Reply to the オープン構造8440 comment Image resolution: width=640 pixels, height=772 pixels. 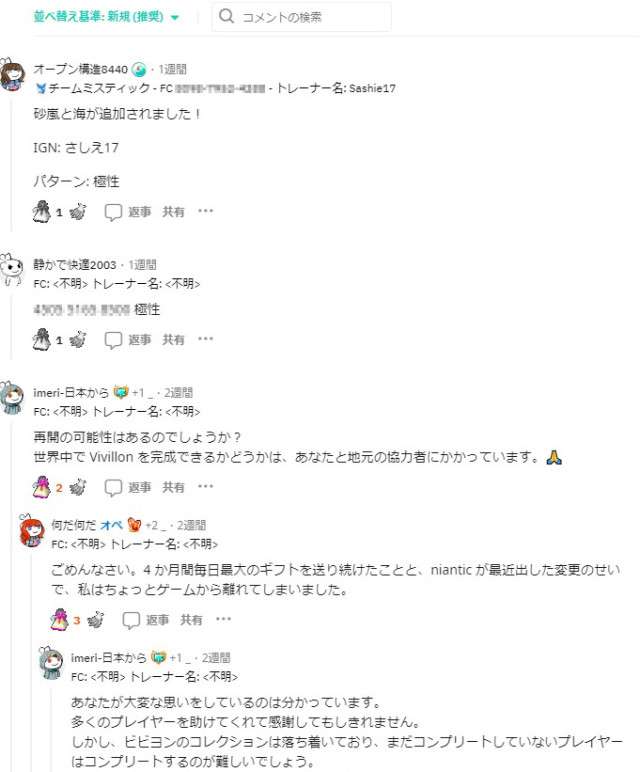click(x=128, y=212)
